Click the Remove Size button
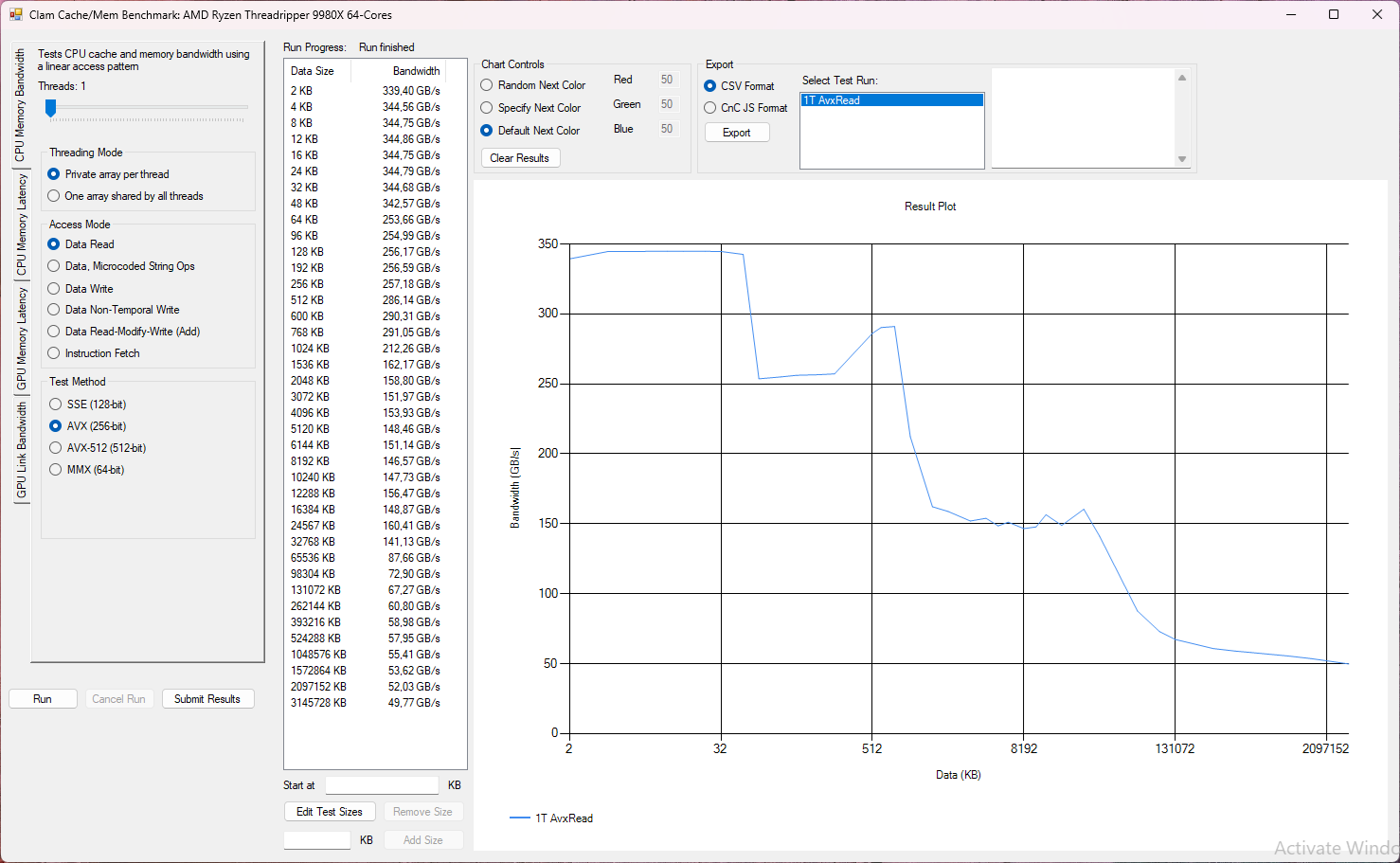The image size is (1400, 863). (x=422, y=812)
